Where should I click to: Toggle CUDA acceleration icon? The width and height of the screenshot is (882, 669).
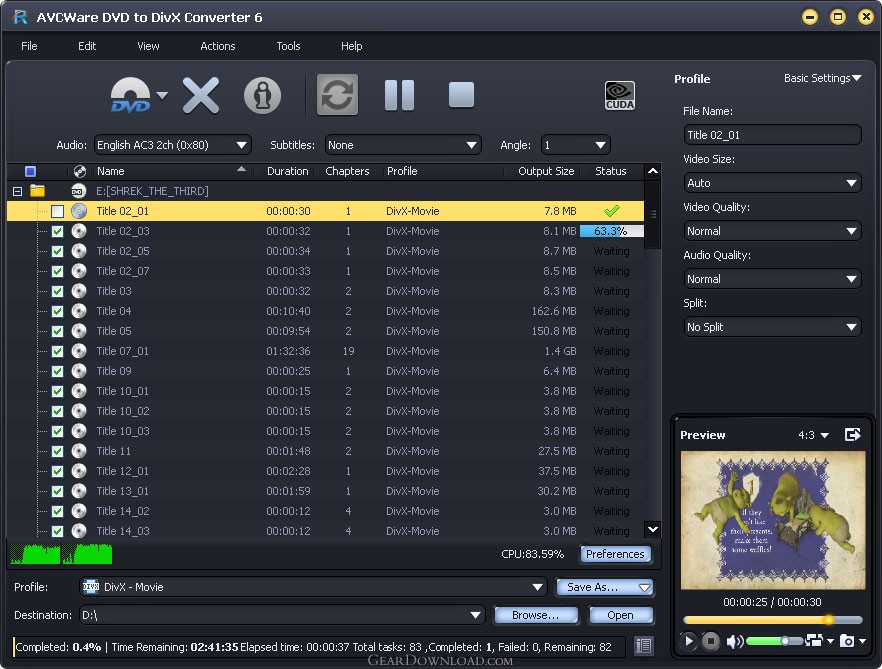point(619,95)
